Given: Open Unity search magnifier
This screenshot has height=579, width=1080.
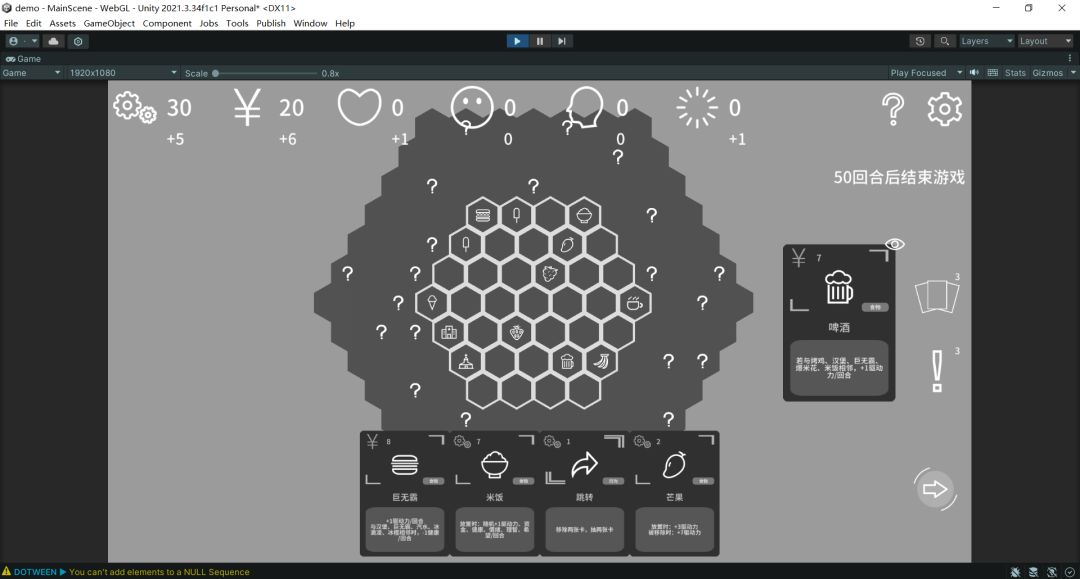Looking at the screenshot, I should [x=944, y=41].
